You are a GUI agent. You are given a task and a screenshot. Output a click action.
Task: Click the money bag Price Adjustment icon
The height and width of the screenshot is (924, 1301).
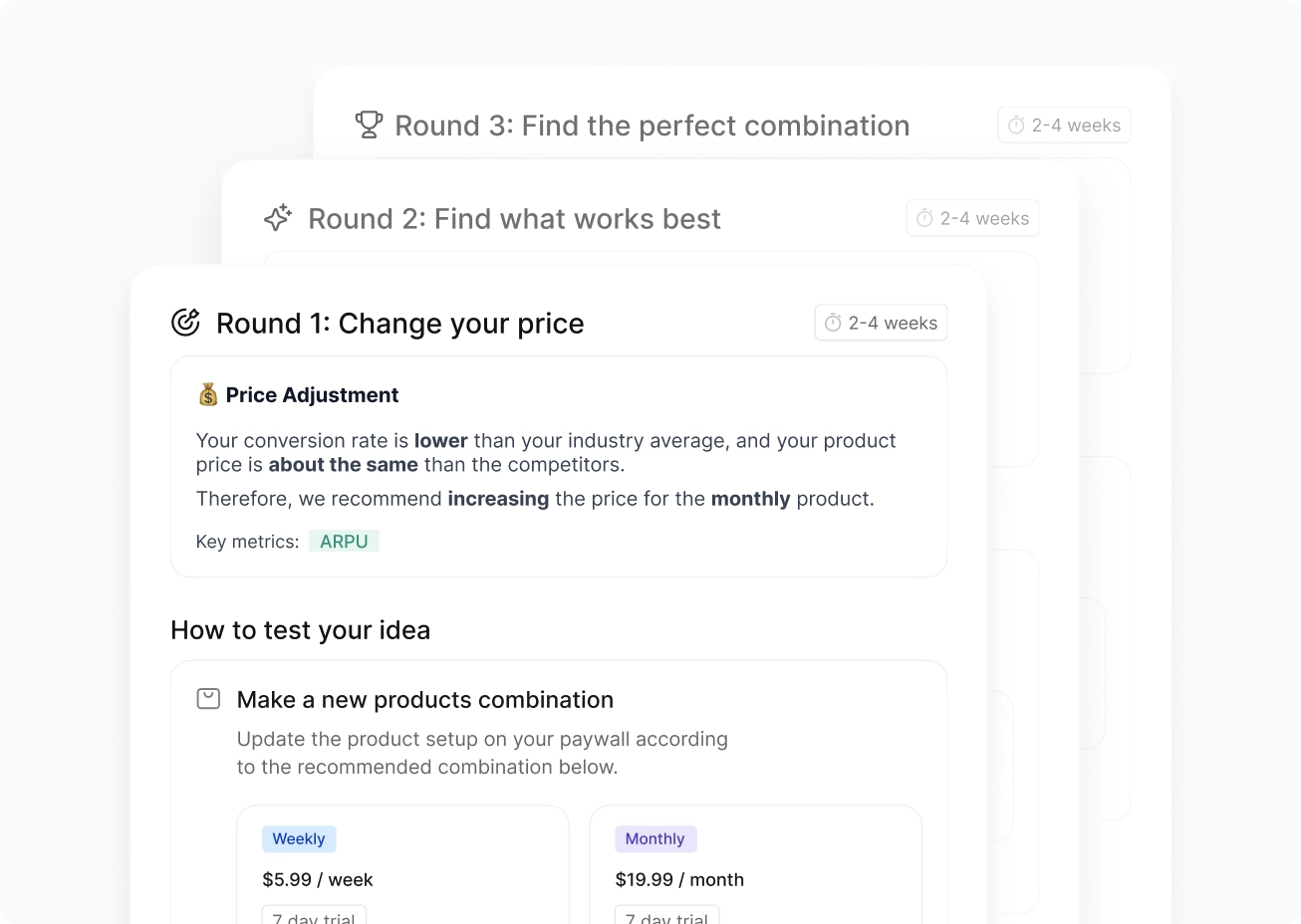click(208, 395)
